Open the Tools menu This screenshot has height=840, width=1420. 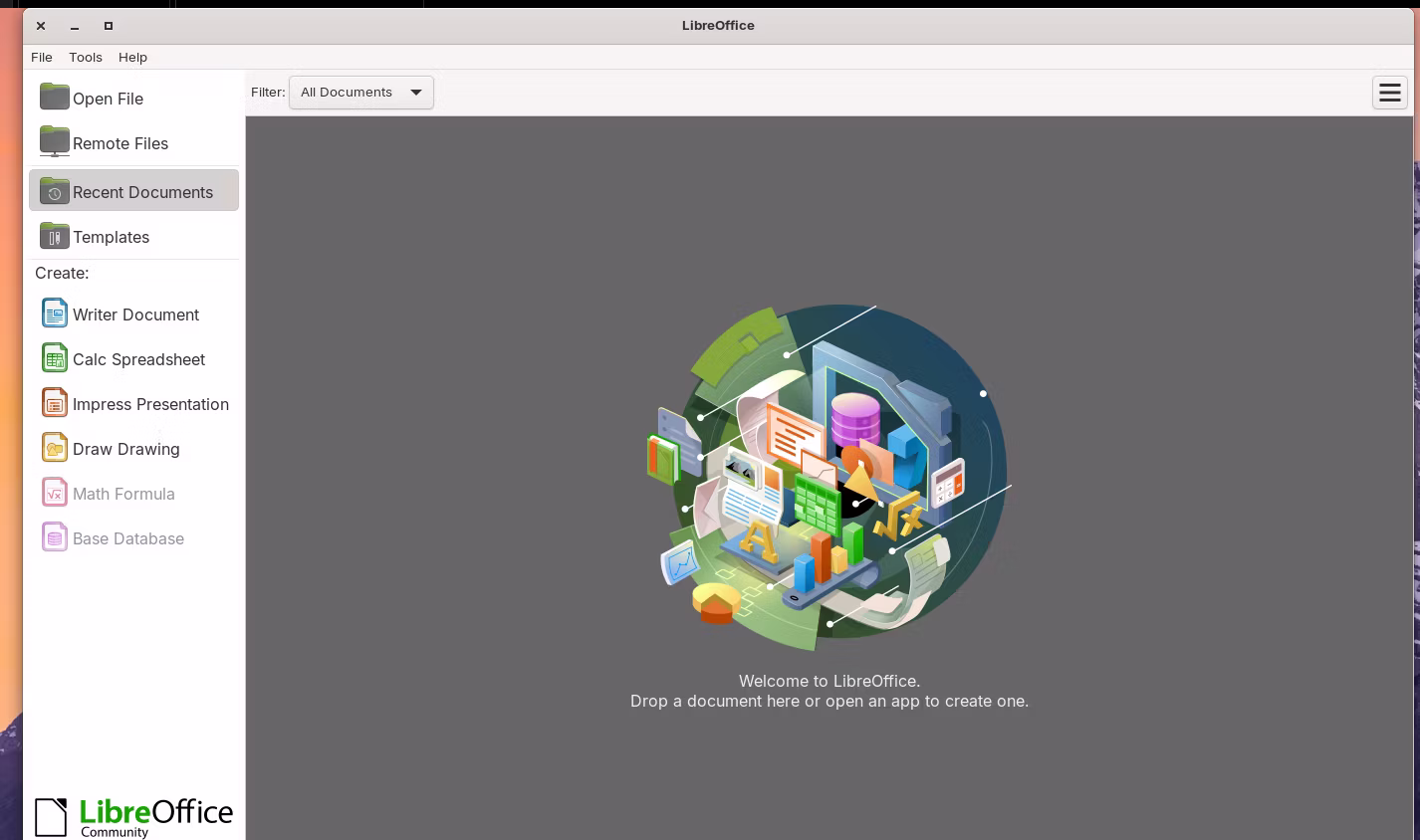coord(86,57)
